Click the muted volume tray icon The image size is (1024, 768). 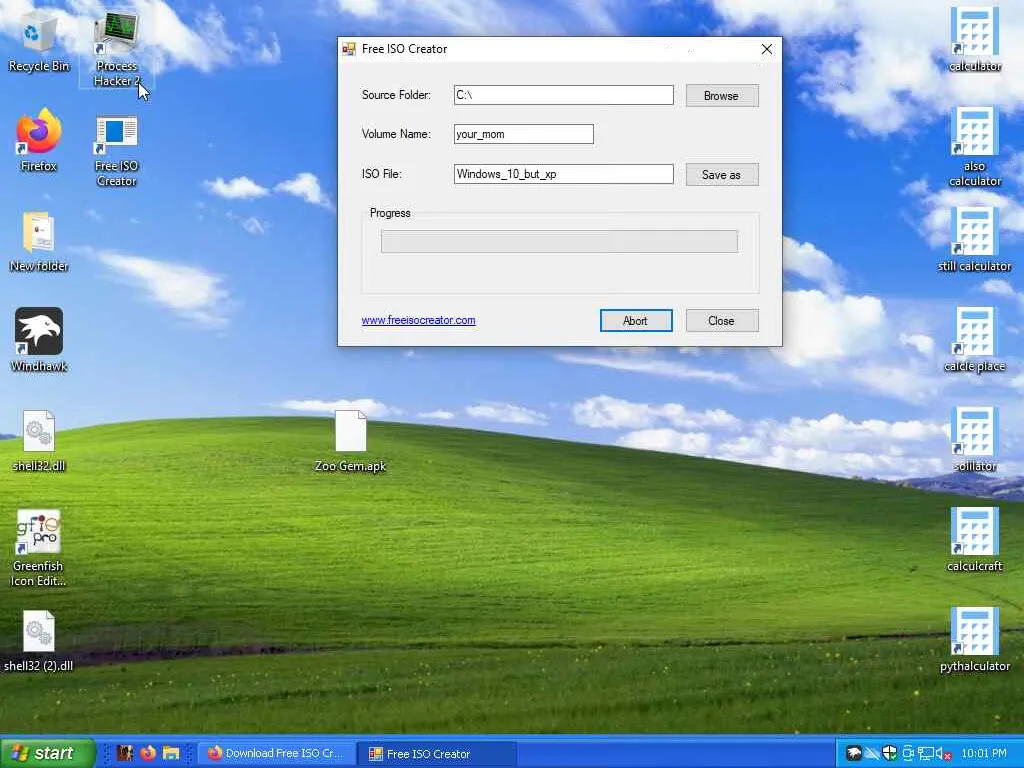[x=943, y=753]
